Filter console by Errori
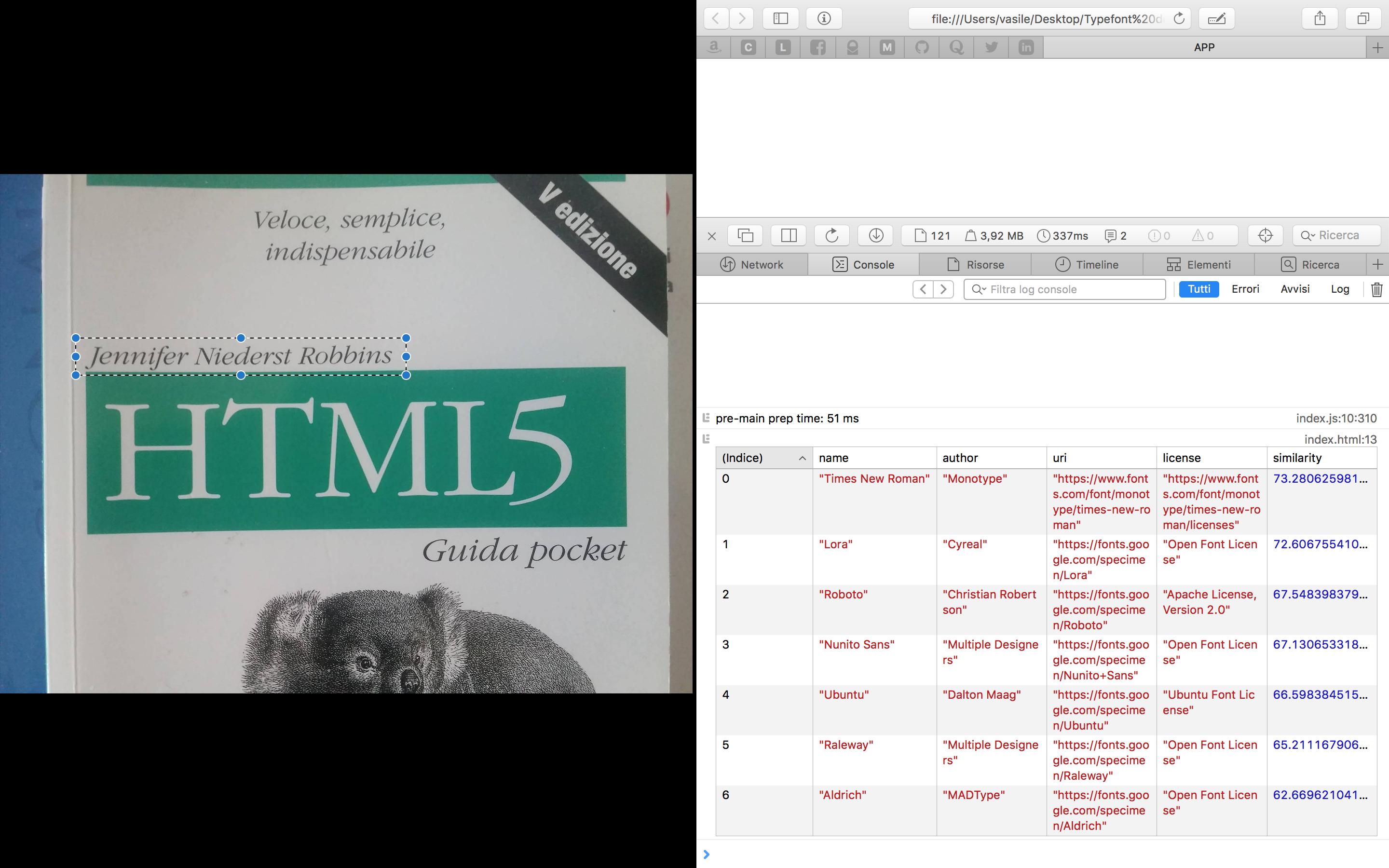Viewport: 1389px width, 868px height. tap(1245, 289)
